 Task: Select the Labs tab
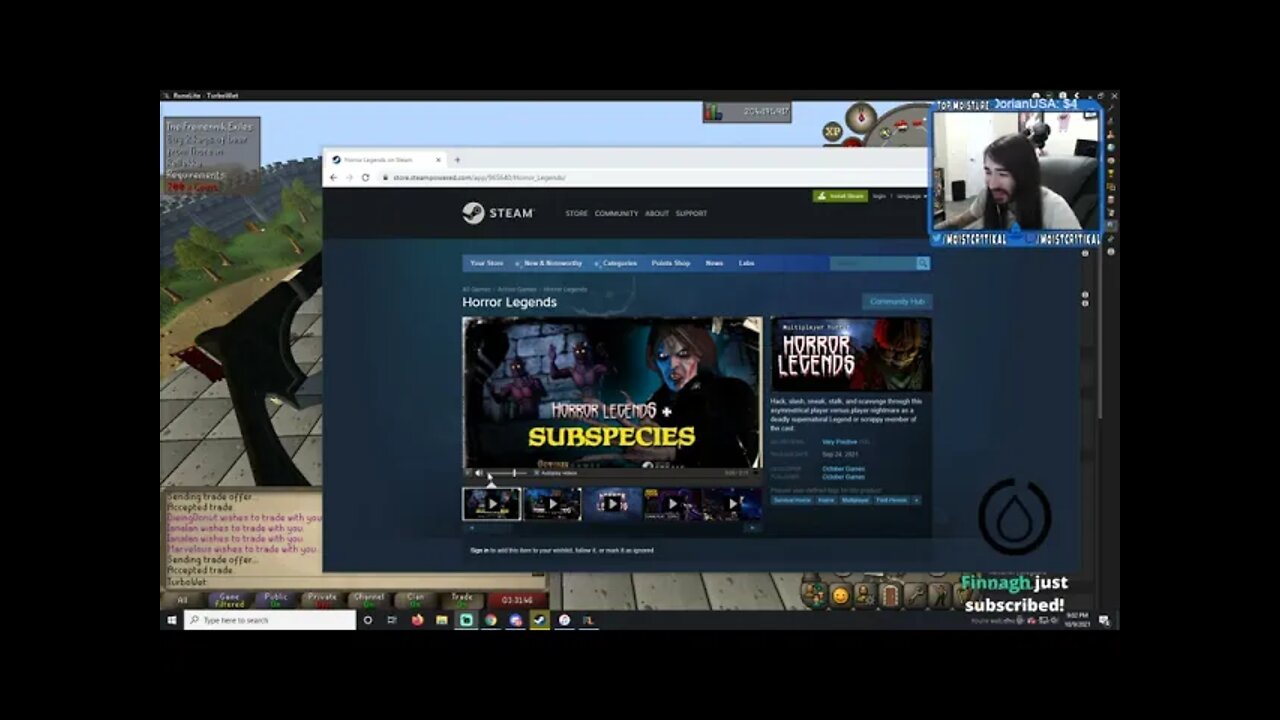pyautogui.click(x=746, y=263)
